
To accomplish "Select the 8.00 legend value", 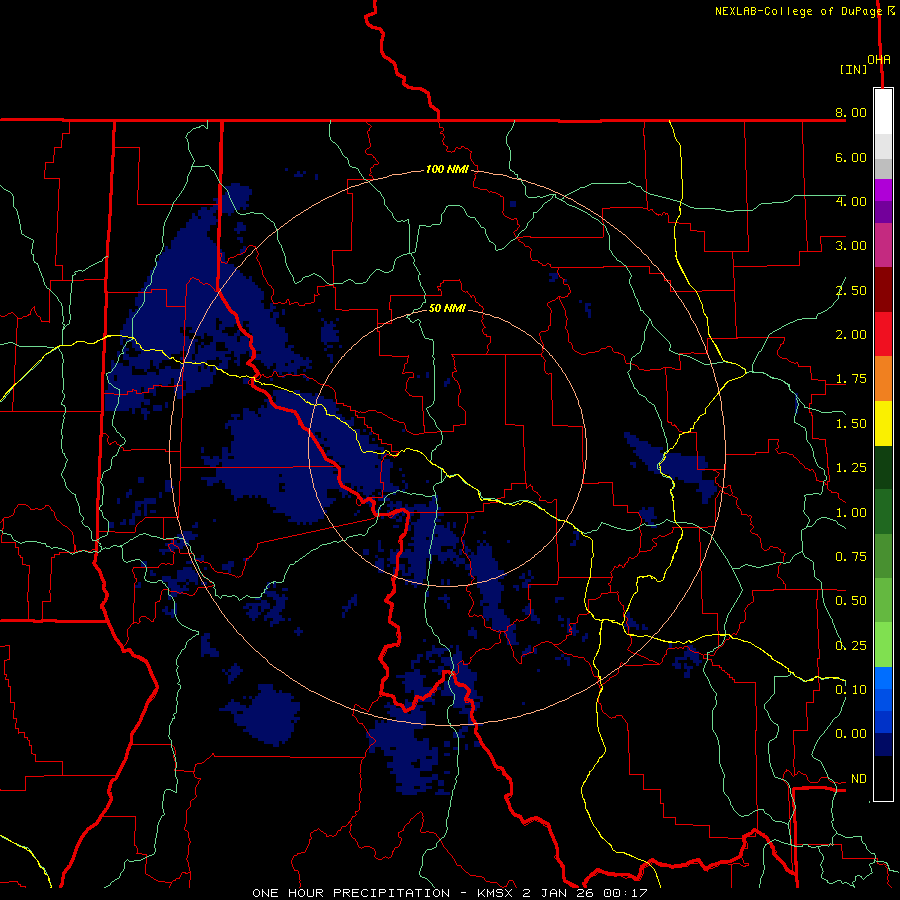I will click(x=851, y=112).
